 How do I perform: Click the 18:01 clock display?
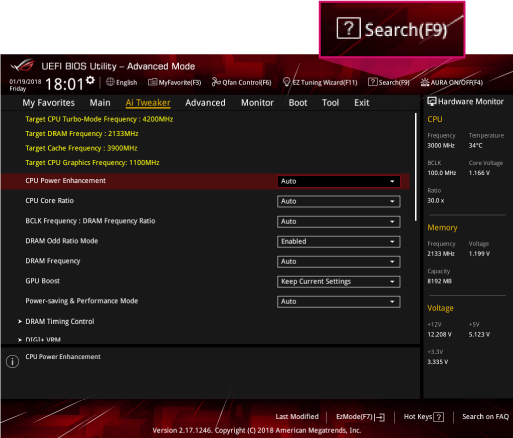click(64, 84)
